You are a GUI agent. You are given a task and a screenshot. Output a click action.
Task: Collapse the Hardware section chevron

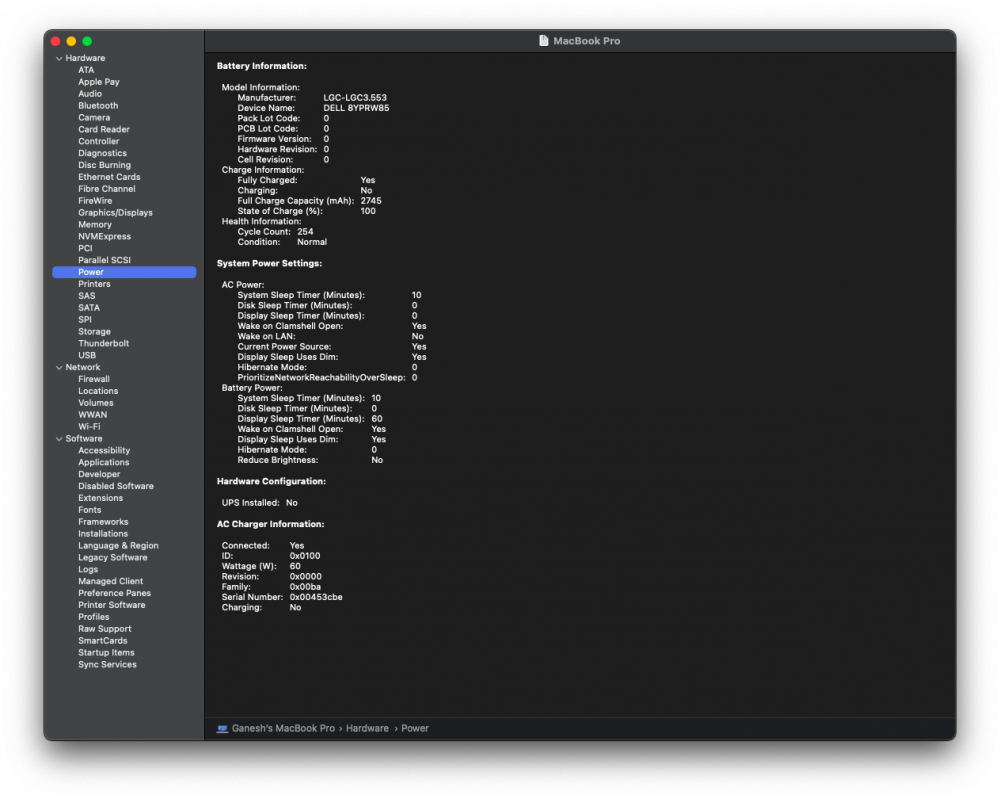pyautogui.click(x=59, y=58)
